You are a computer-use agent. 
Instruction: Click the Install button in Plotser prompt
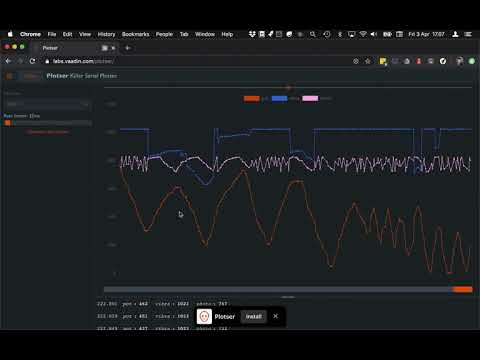(254, 316)
